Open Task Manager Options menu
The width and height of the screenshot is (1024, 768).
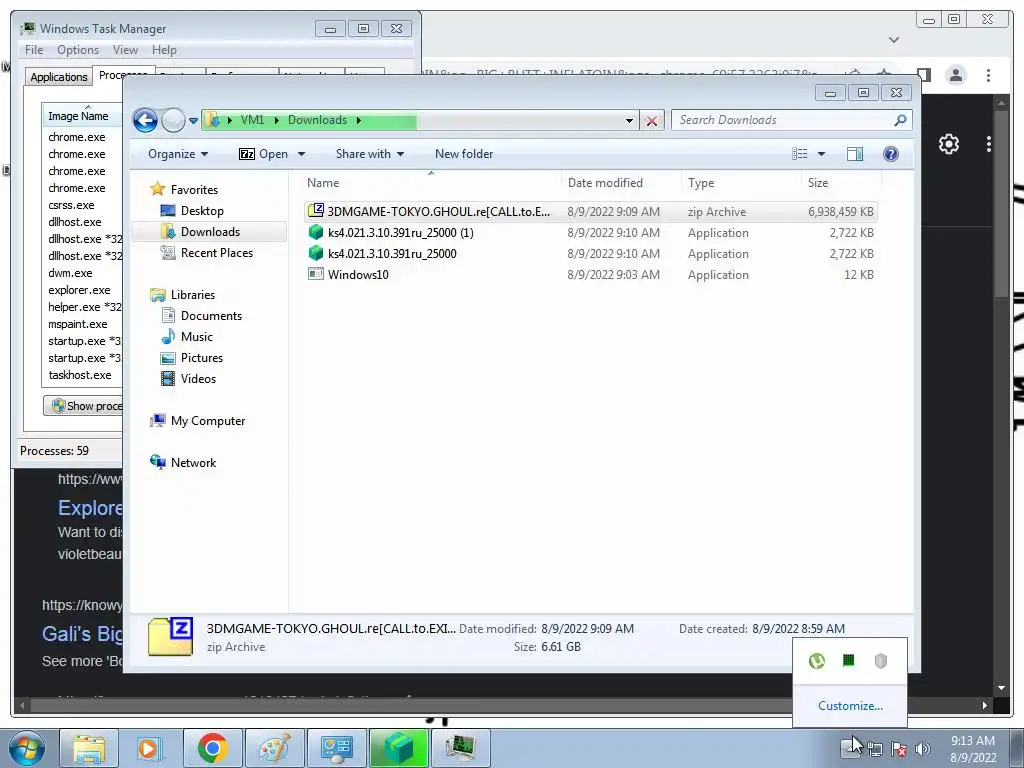click(78, 50)
